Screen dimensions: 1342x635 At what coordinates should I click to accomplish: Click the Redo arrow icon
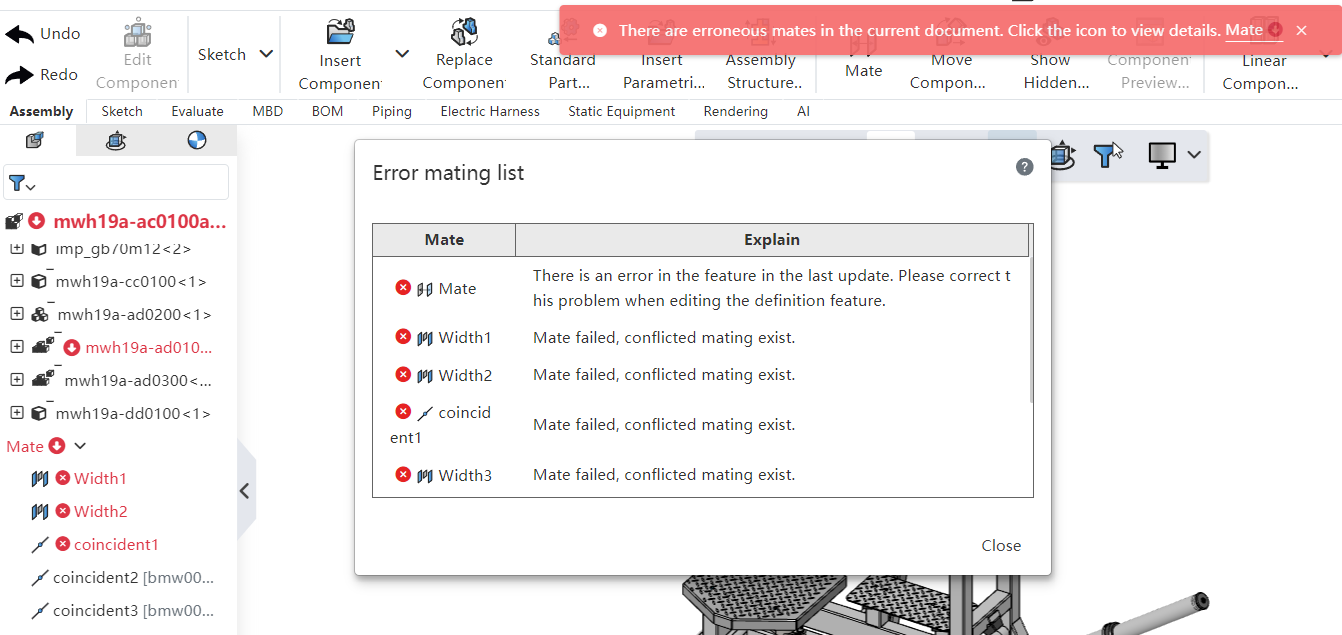(20, 75)
